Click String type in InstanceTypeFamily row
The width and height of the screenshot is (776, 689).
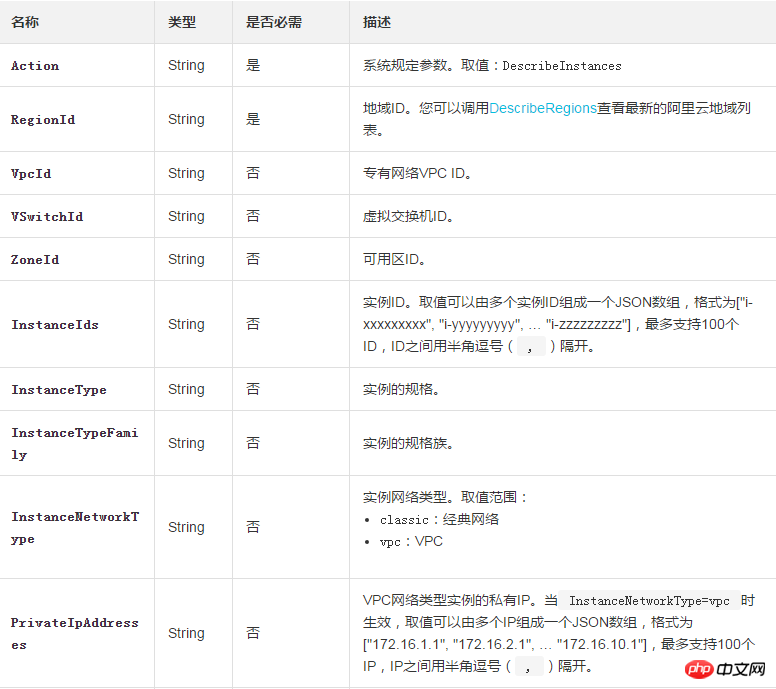[186, 443]
